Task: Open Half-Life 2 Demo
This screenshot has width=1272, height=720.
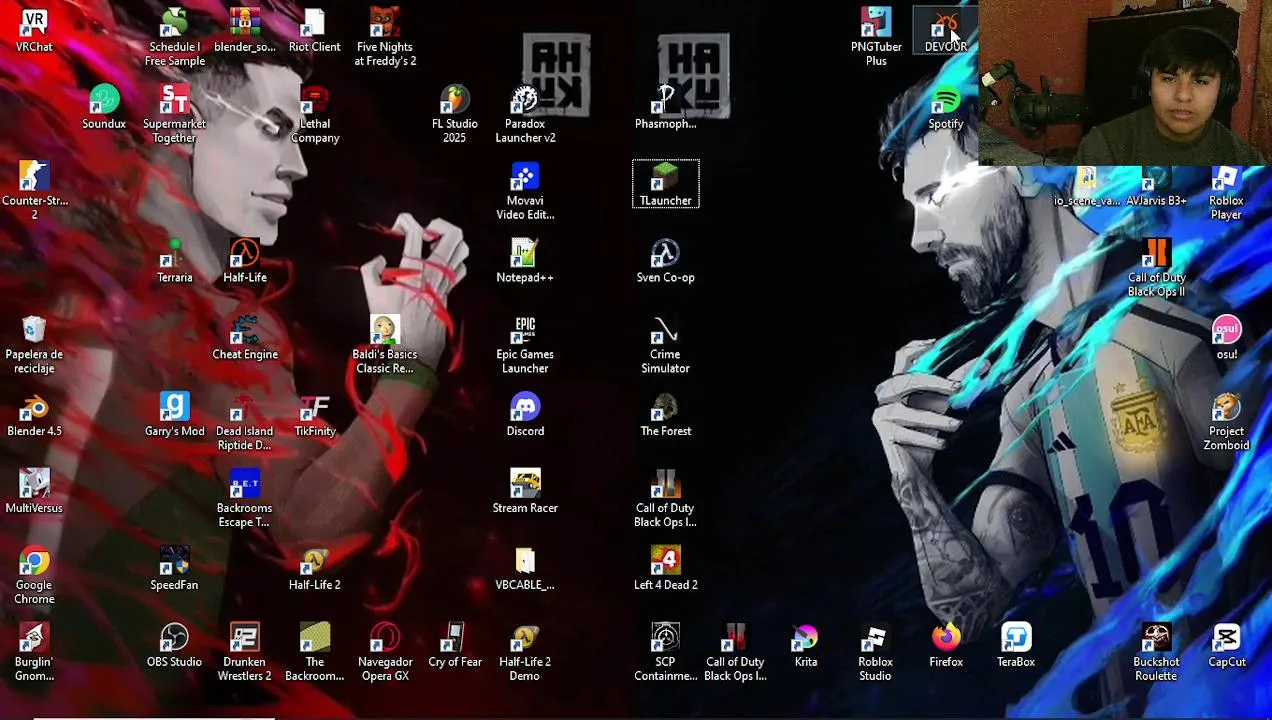Action: (525, 653)
